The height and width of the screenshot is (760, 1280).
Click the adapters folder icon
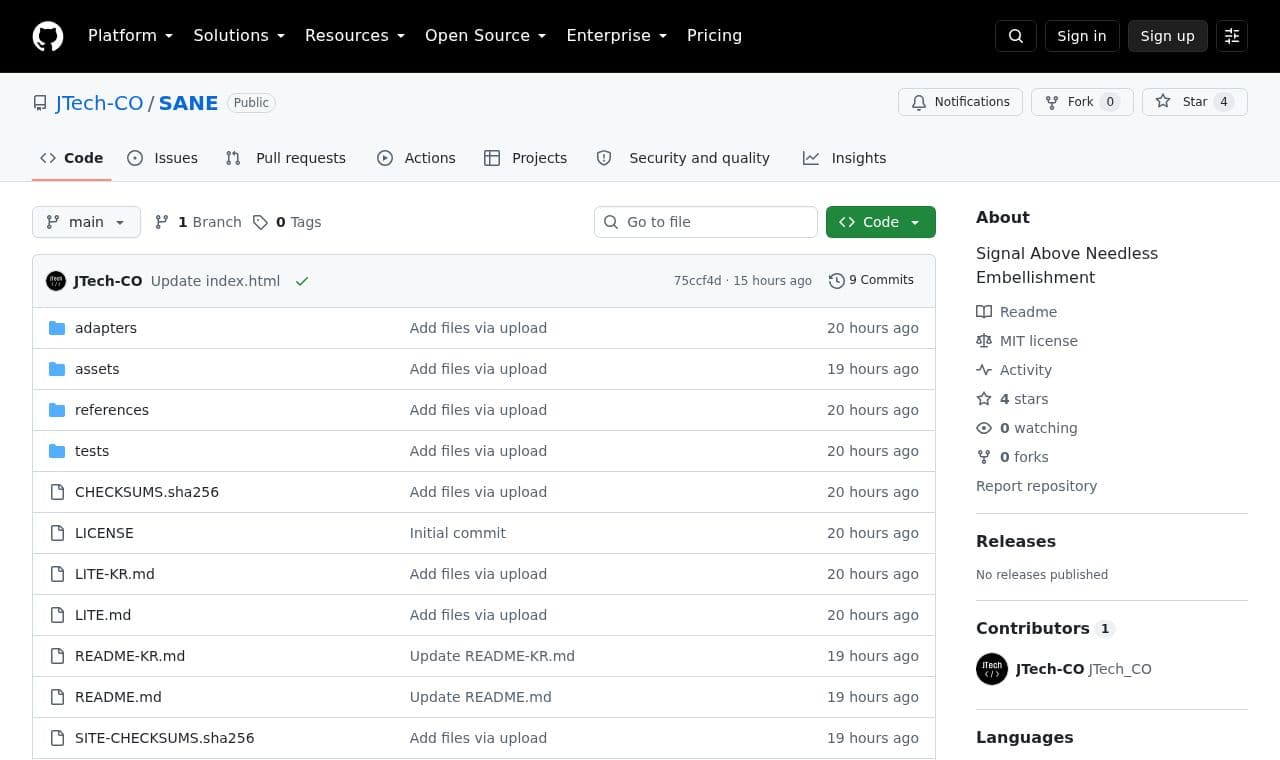coord(57,328)
